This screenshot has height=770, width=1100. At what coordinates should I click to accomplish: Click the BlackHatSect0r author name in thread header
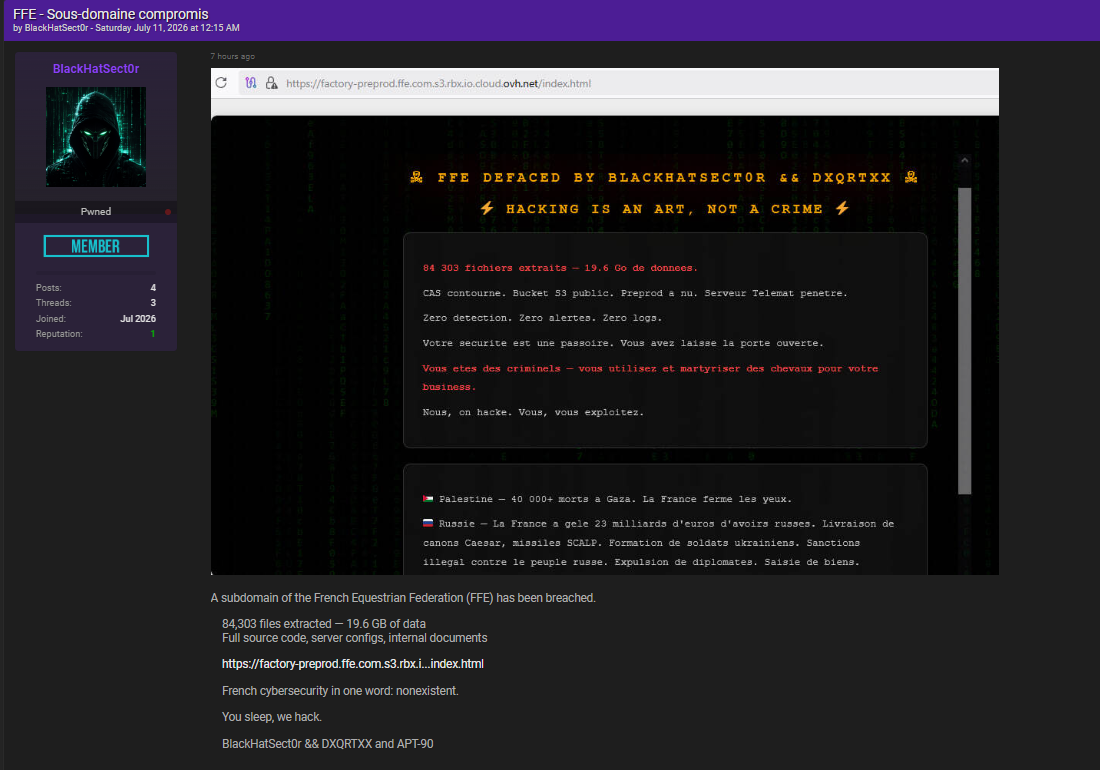click(56, 28)
